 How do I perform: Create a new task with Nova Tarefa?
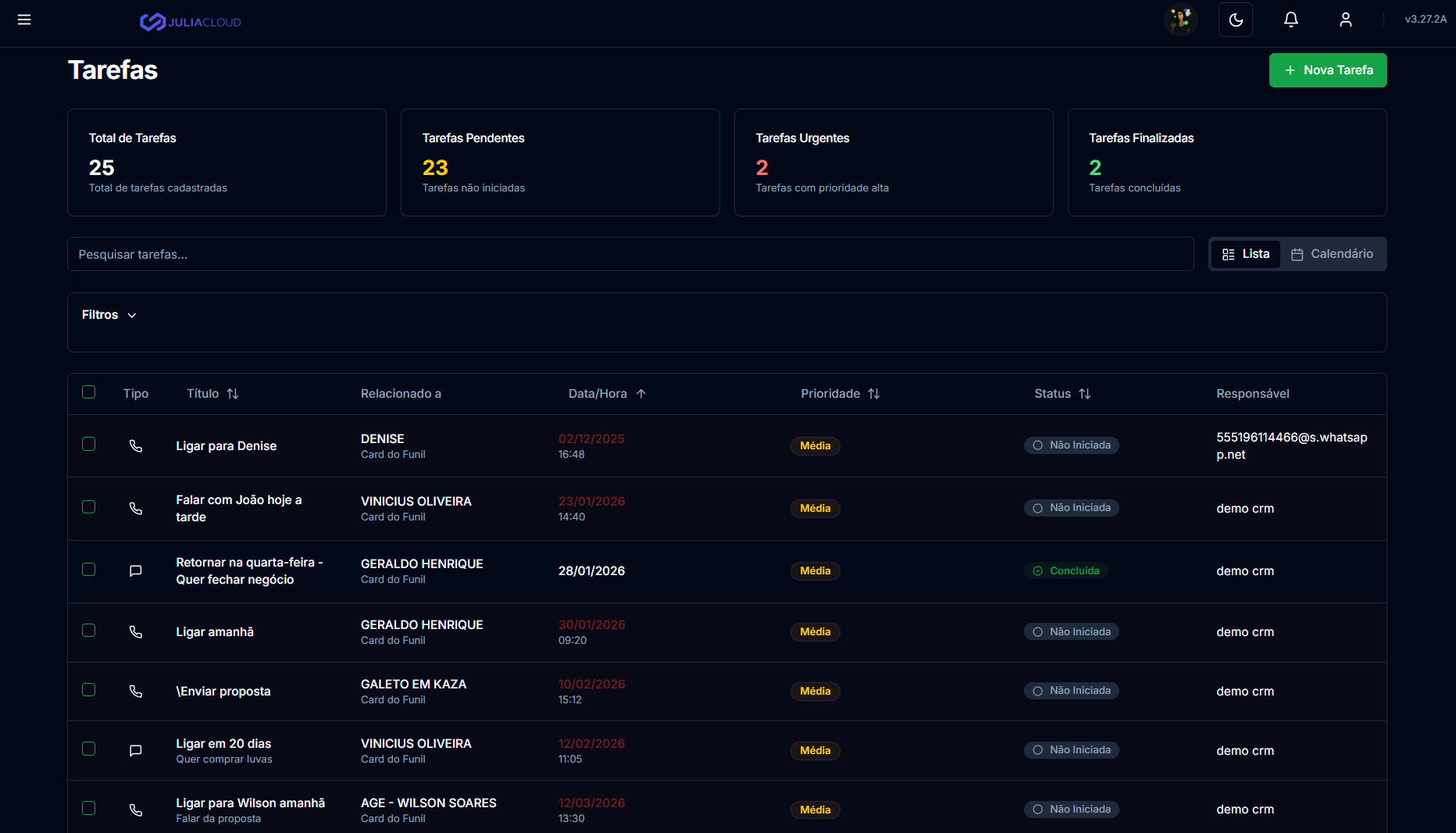click(x=1327, y=70)
